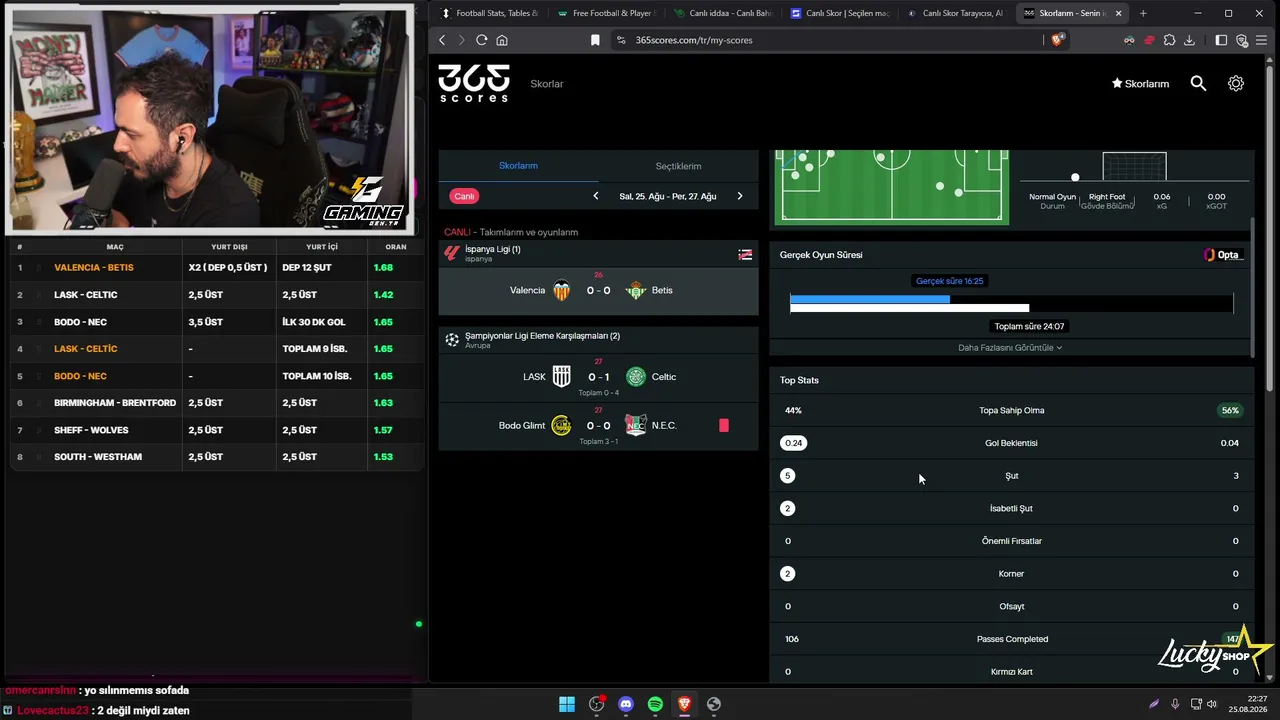
Task: Click the Passes Completed stat label
Action: tap(1012, 639)
